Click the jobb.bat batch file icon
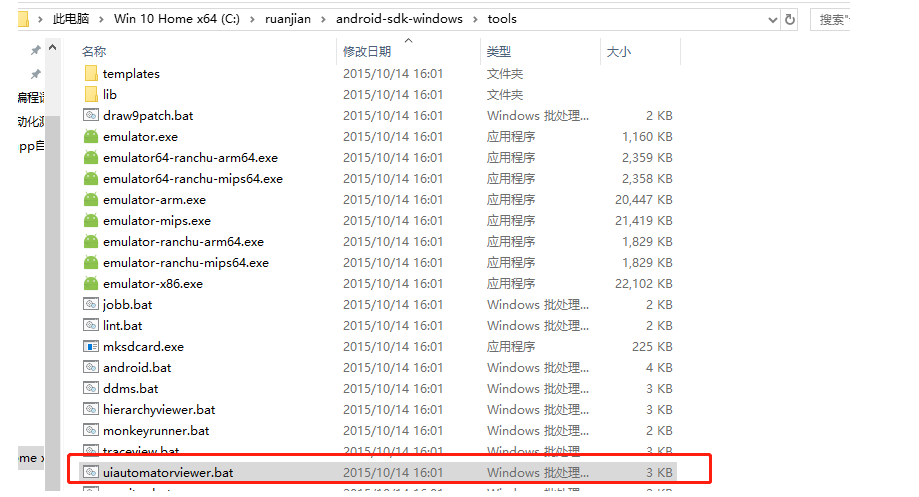The height and width of the screenshot is (497, 919). 91,304
